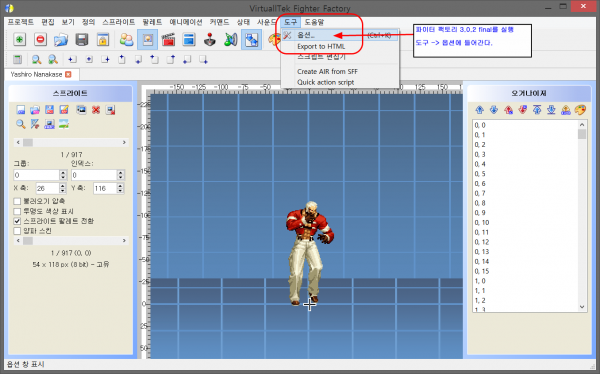Click the X 축 field stepper arrows
Image resolution: width=600 pixels, height=374 pixels.
click(x=63, y=188)
